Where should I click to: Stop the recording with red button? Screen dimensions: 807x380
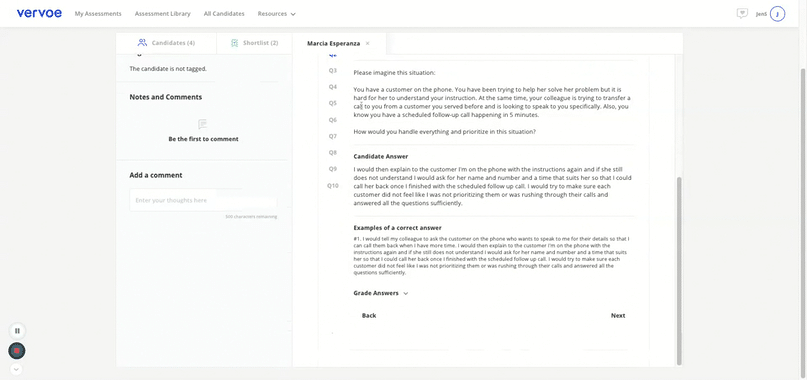pyautogui.click(x=17, y=351)
